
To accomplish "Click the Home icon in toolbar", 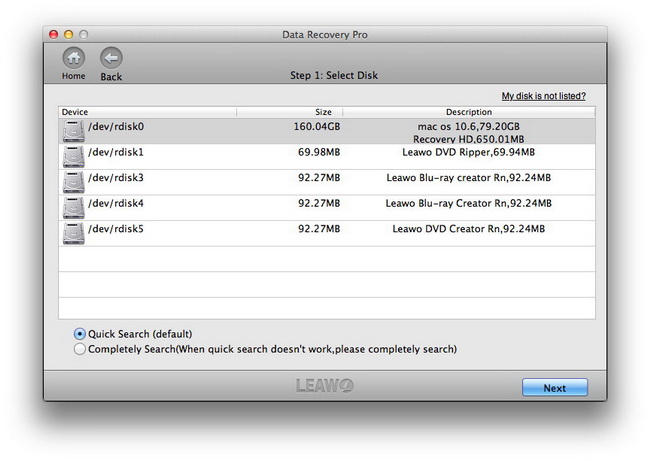I will [74, 58].
